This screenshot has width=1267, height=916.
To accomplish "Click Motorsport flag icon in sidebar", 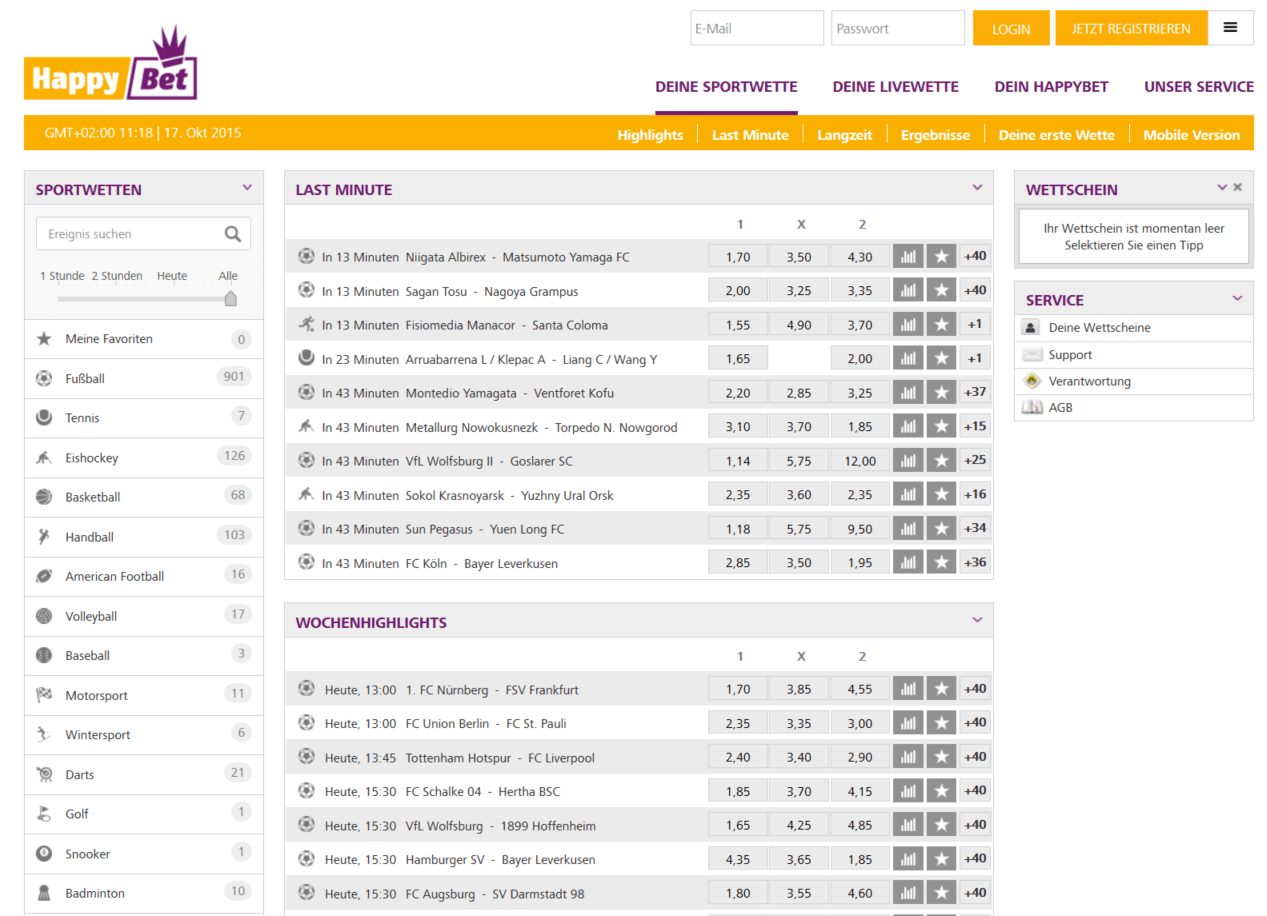I will click(44, 695).
